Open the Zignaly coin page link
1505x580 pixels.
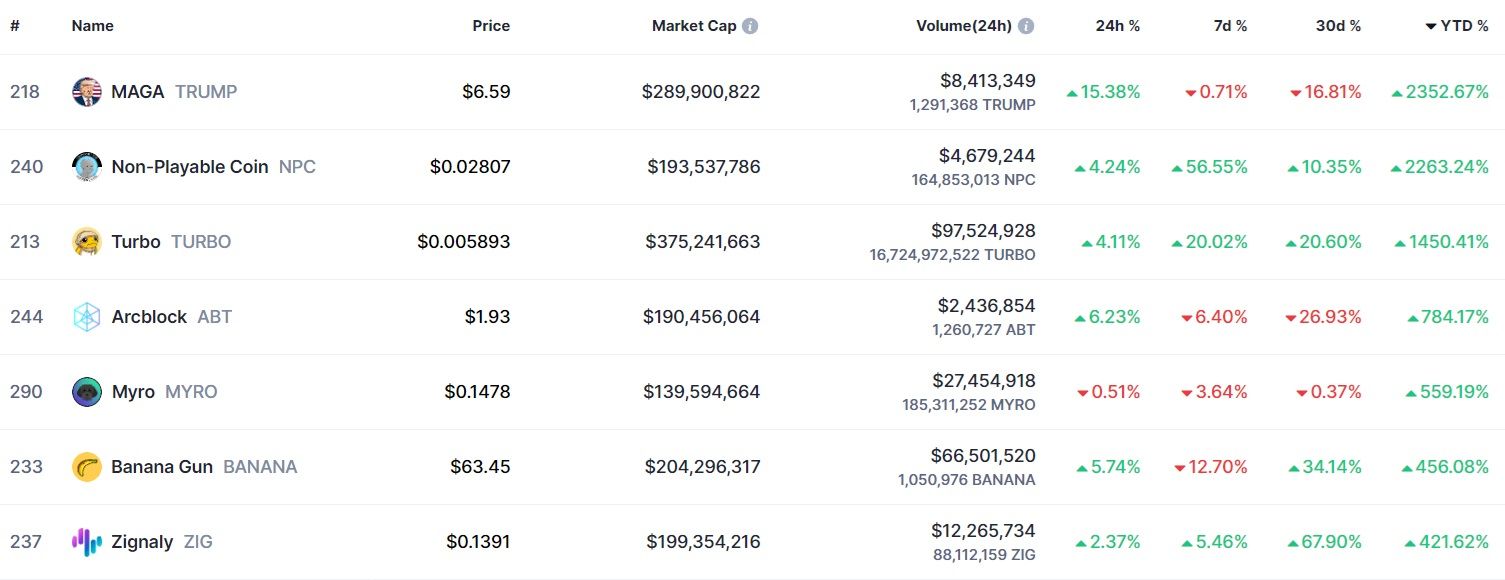point(142,542)
